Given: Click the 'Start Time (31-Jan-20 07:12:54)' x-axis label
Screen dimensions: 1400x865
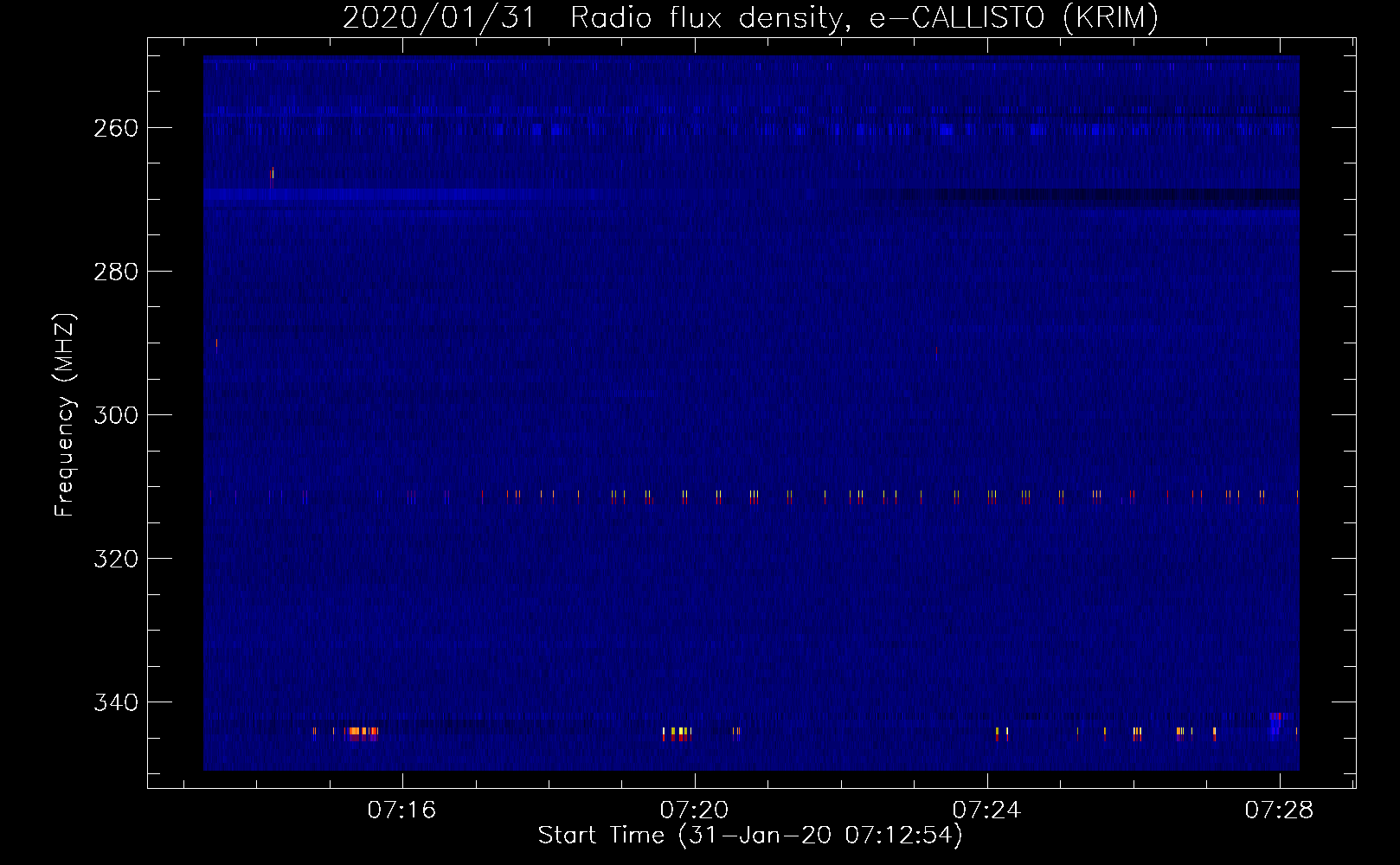Looking at the screenshot, I should 750,836.
